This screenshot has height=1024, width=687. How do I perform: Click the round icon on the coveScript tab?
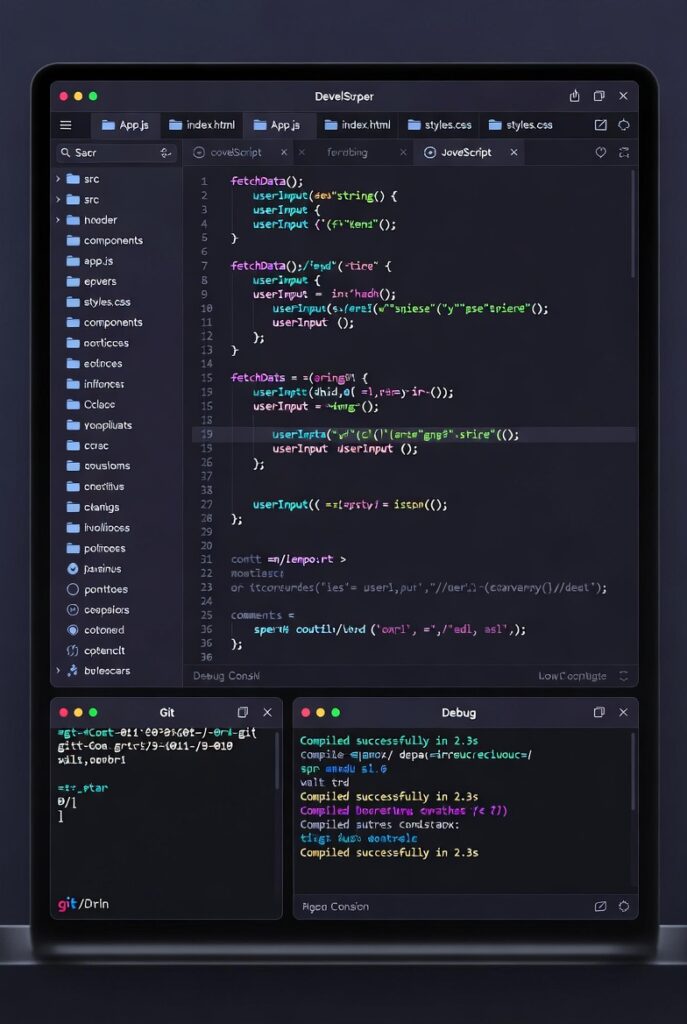[199, 152]
